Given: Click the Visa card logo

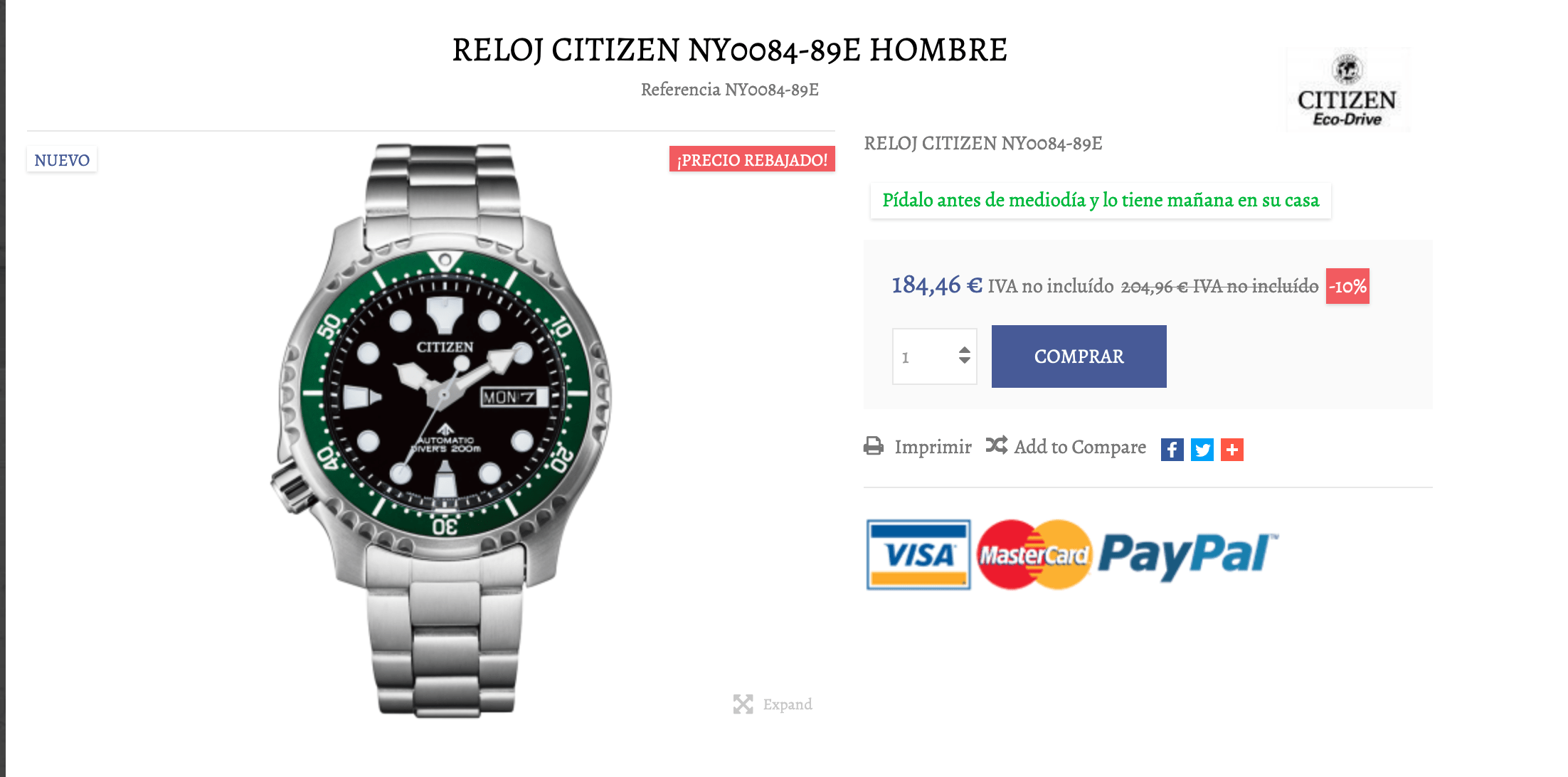Looking at the screenshot, I should click(918, 554).
